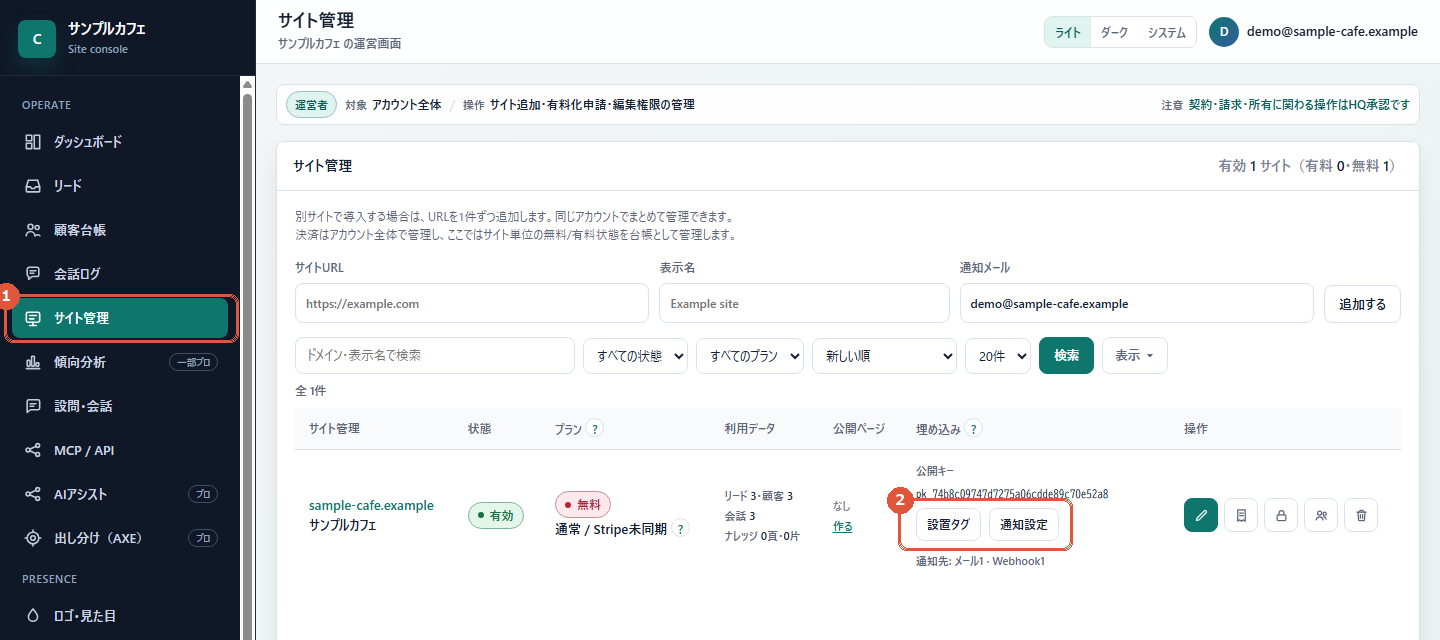This screenshot has width=1440, height=640.
Task: Focus the 表示名 input field
Action: tap(804, 304)
